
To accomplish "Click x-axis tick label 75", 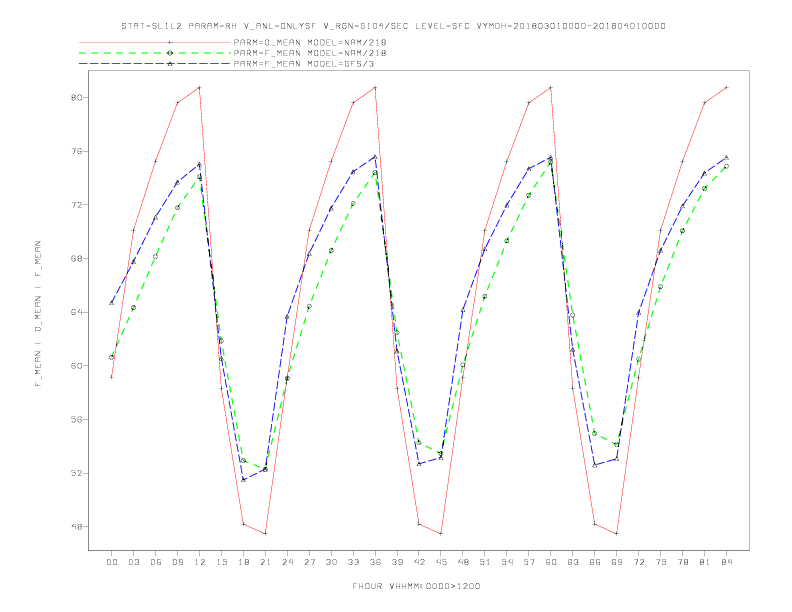I will (661, 562).
